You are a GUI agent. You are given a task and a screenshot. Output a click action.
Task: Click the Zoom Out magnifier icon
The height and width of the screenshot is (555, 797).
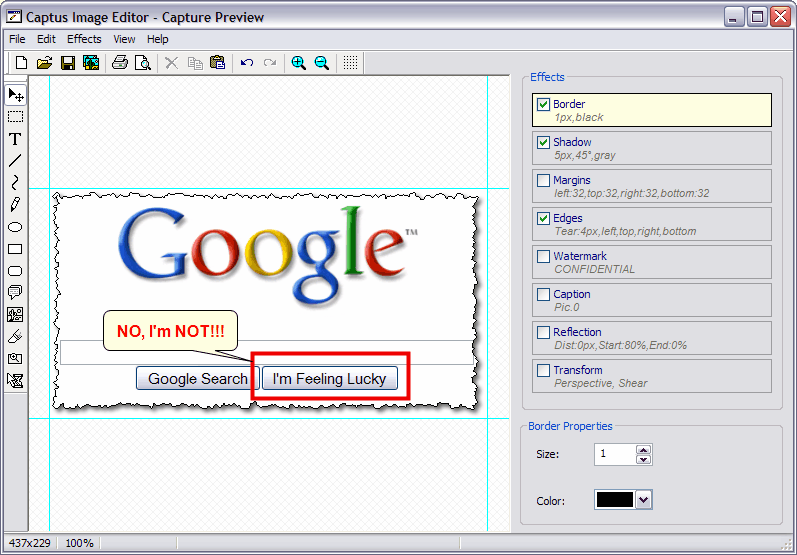(321, 63)
